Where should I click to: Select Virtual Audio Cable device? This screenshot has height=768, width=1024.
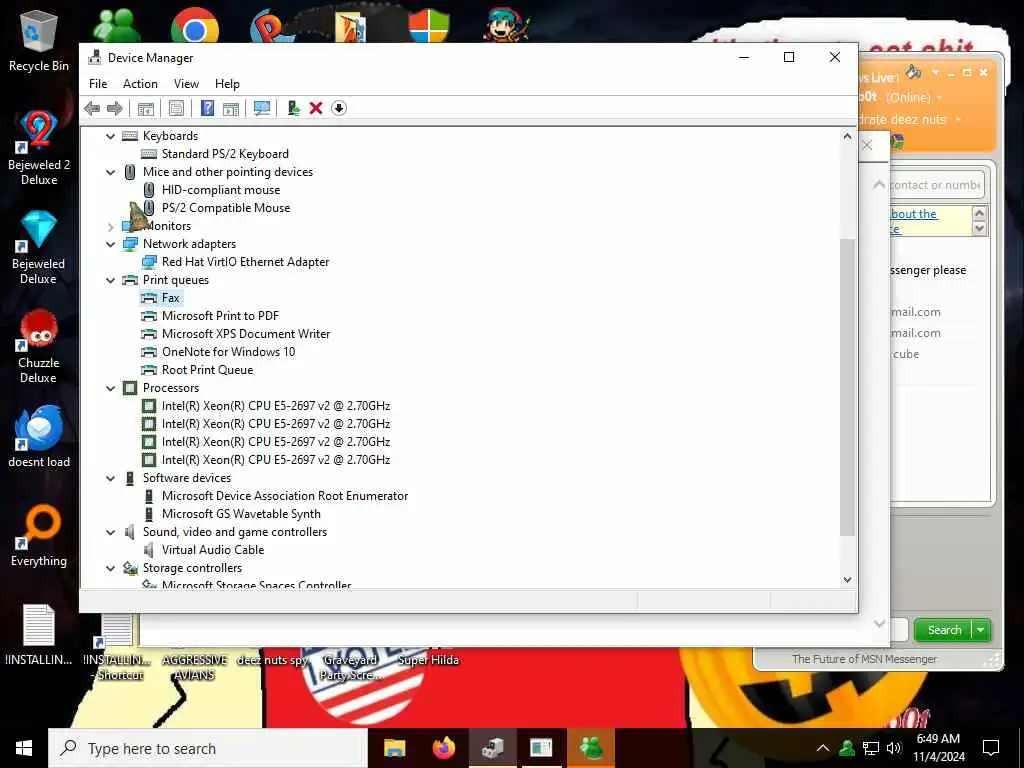click(213, 550)
